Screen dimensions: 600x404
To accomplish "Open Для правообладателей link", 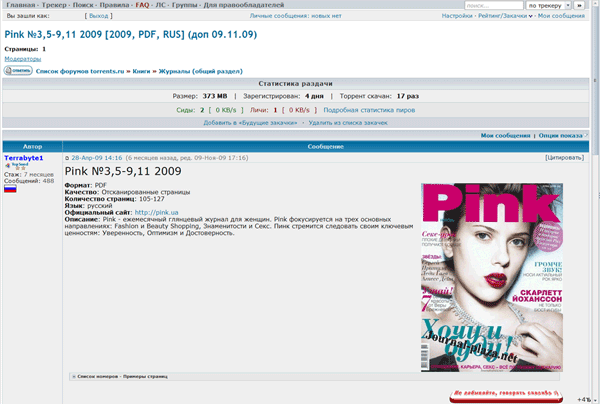I will coord(243,5).
